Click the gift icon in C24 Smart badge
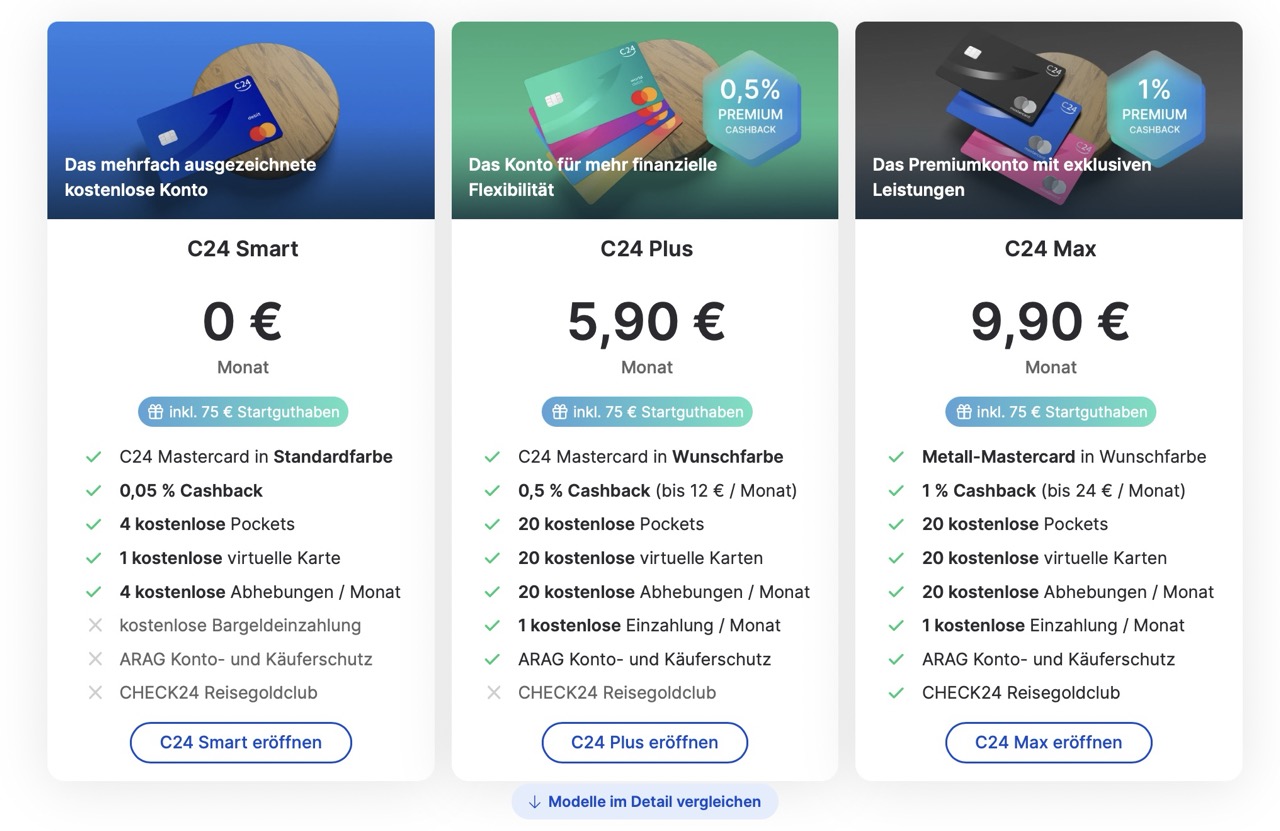1280x831 pixels. pyautogui.click(x=156, y=412)
